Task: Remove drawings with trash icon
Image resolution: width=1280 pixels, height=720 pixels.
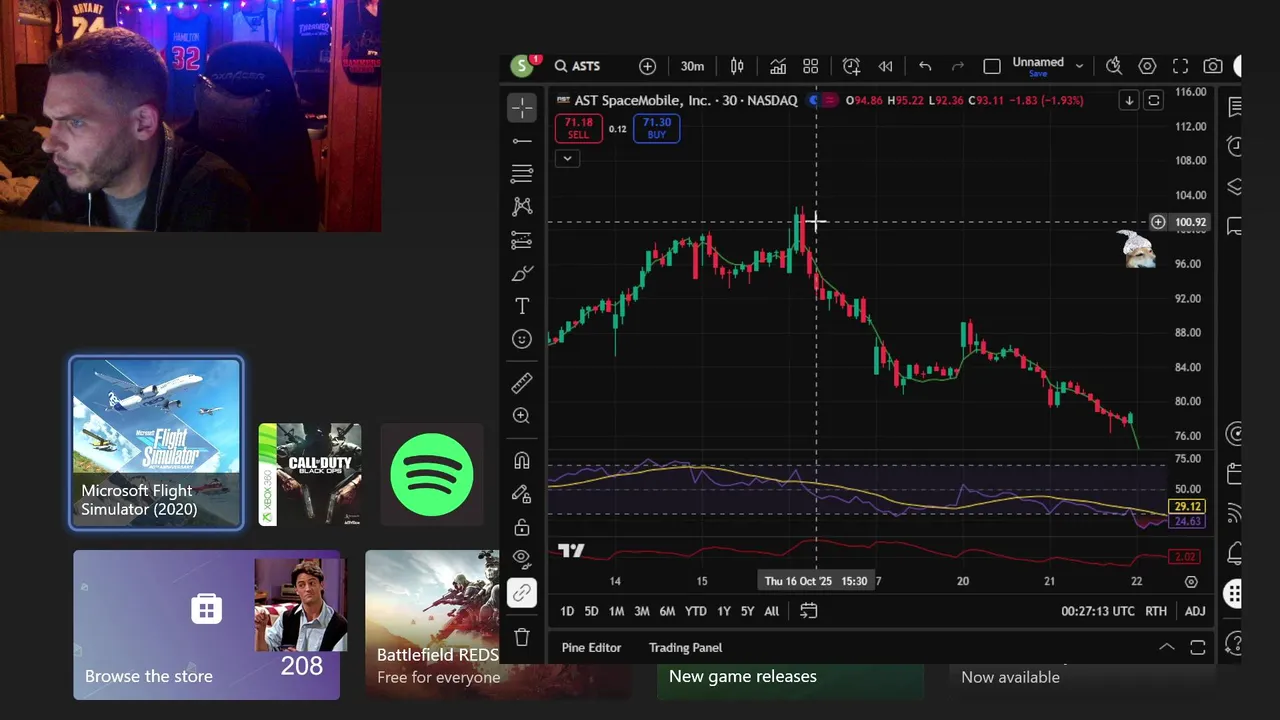Action: coord(521,637)
